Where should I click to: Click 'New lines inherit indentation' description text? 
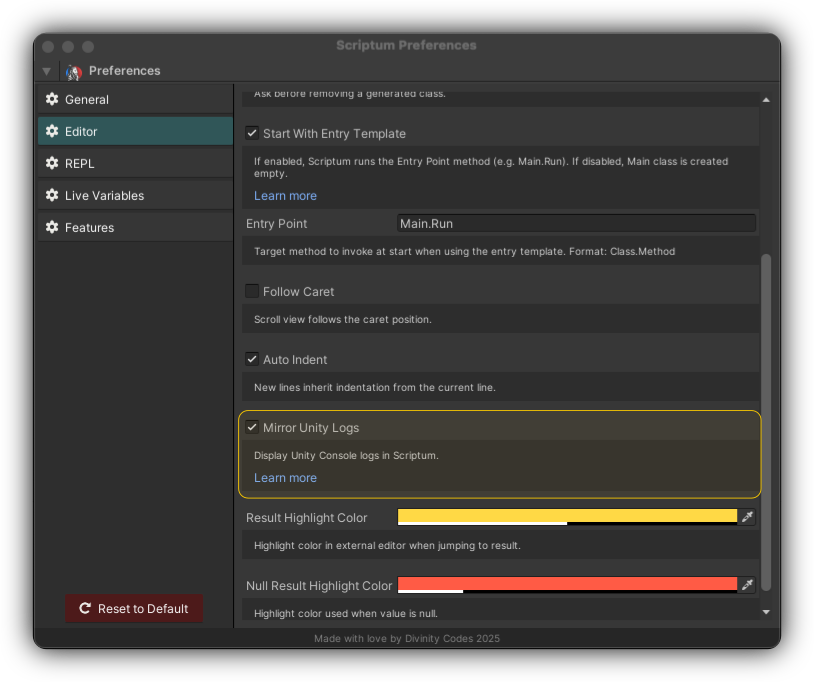375,387
